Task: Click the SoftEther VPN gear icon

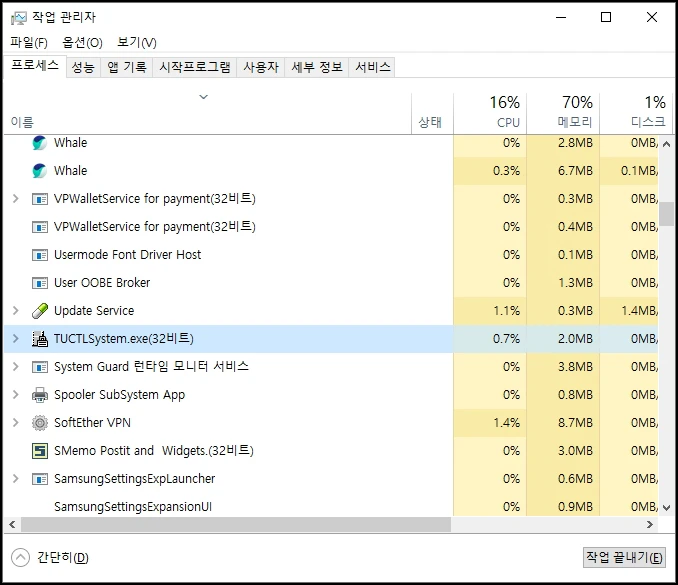Action: 40,423
